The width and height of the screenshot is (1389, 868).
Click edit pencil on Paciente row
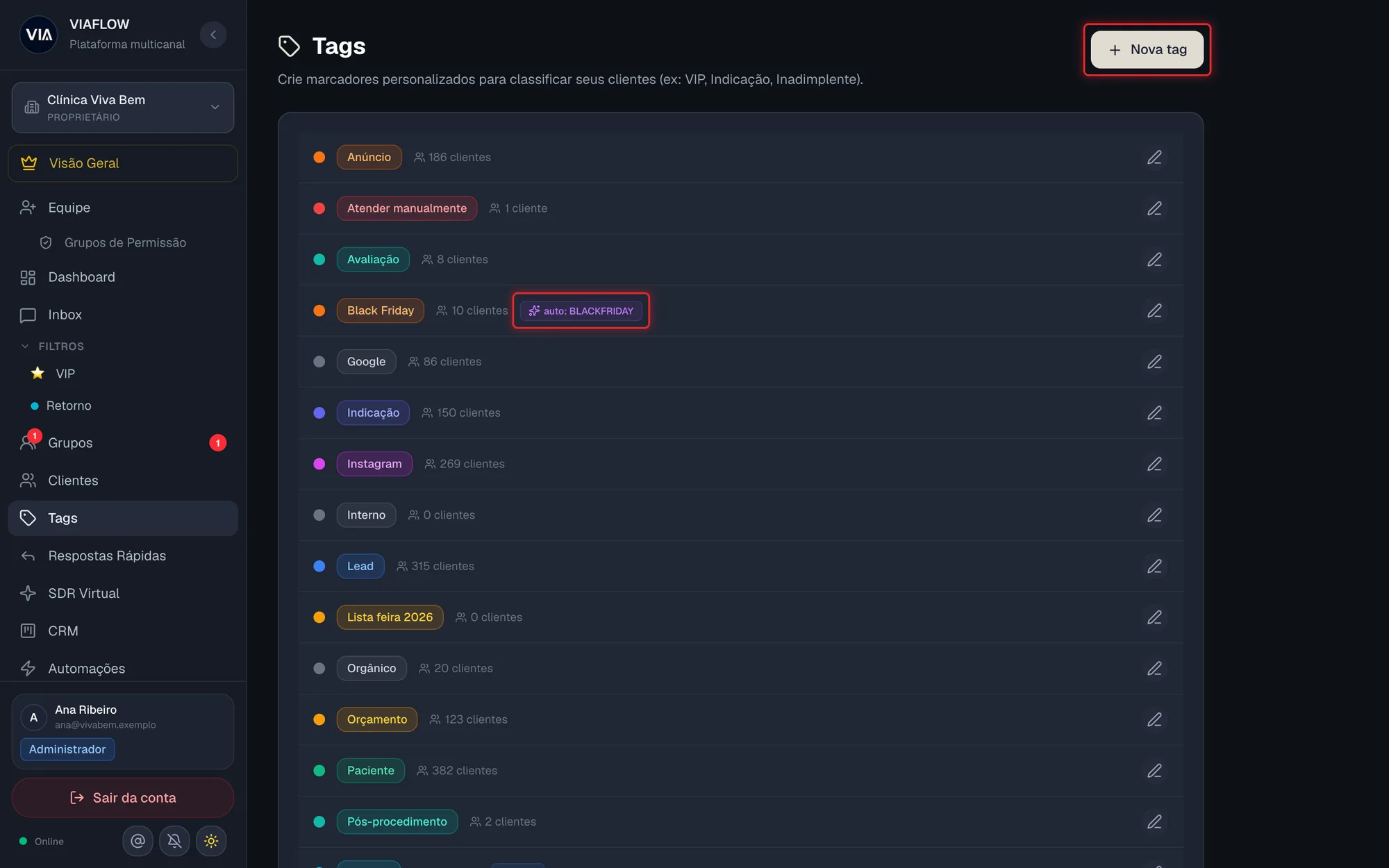(1154, 771)
